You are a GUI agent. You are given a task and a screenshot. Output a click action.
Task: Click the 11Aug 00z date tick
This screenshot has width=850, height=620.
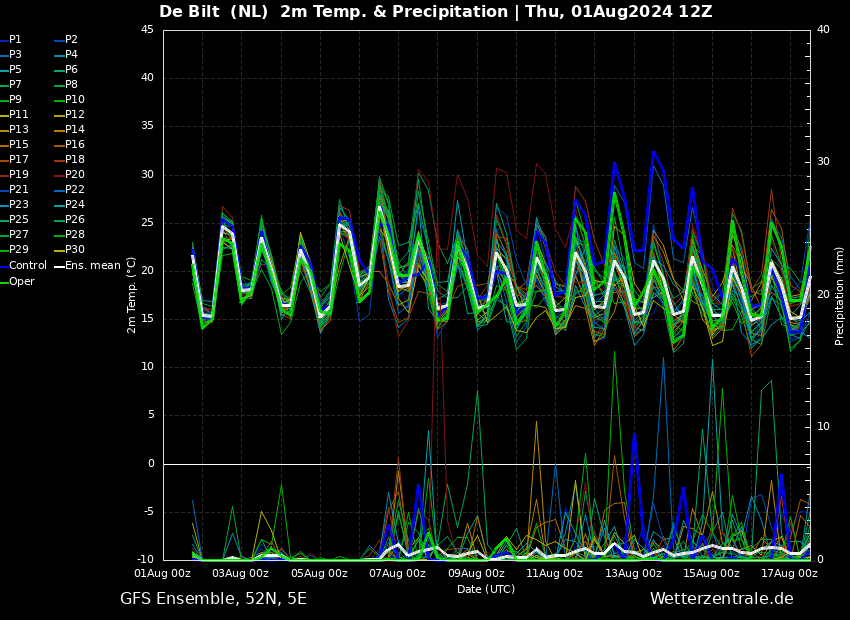(554, 573)
